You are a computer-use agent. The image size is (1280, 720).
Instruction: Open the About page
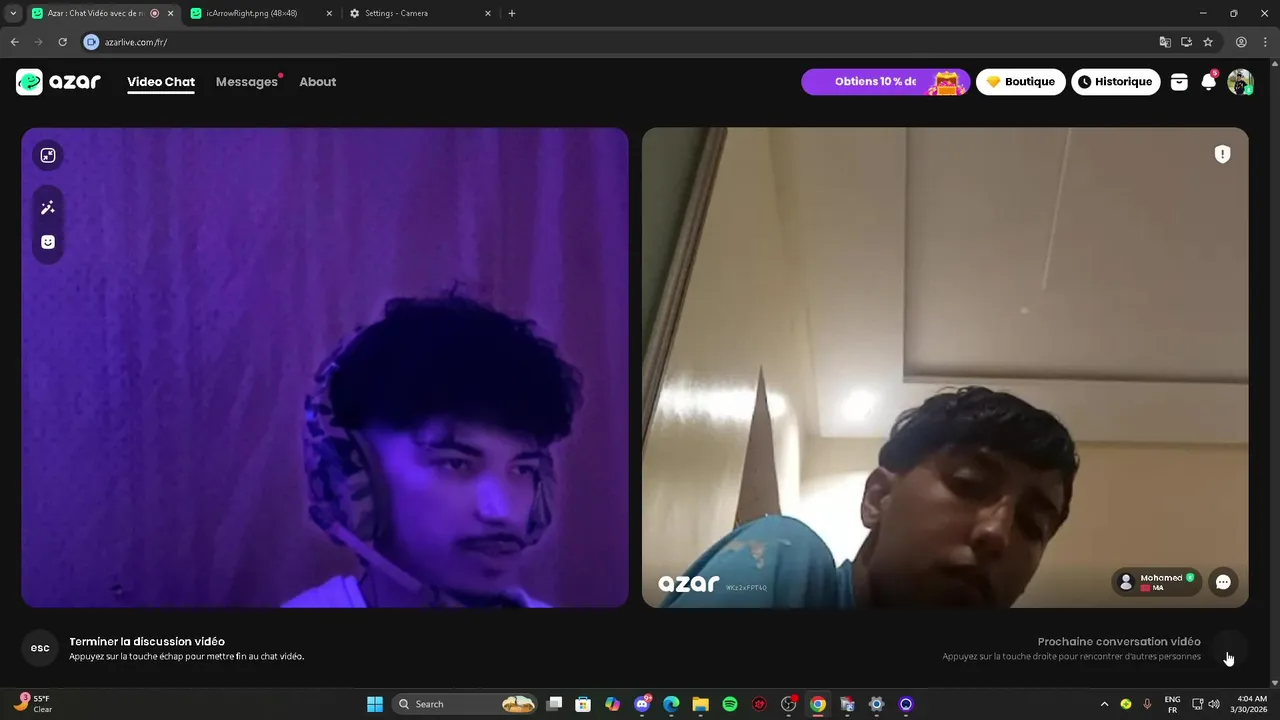(x=318, y=82)
